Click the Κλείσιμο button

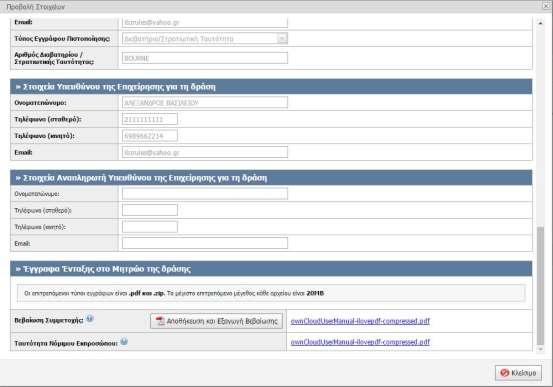point(518,373)
